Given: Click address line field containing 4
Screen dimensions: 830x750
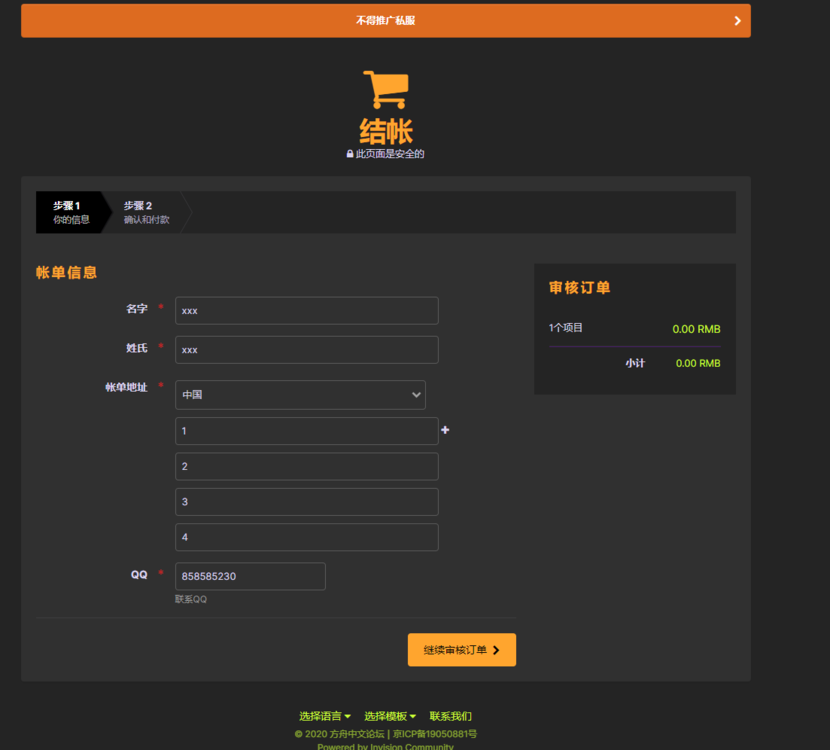Looking at the screenshot, I should [306, 537].
